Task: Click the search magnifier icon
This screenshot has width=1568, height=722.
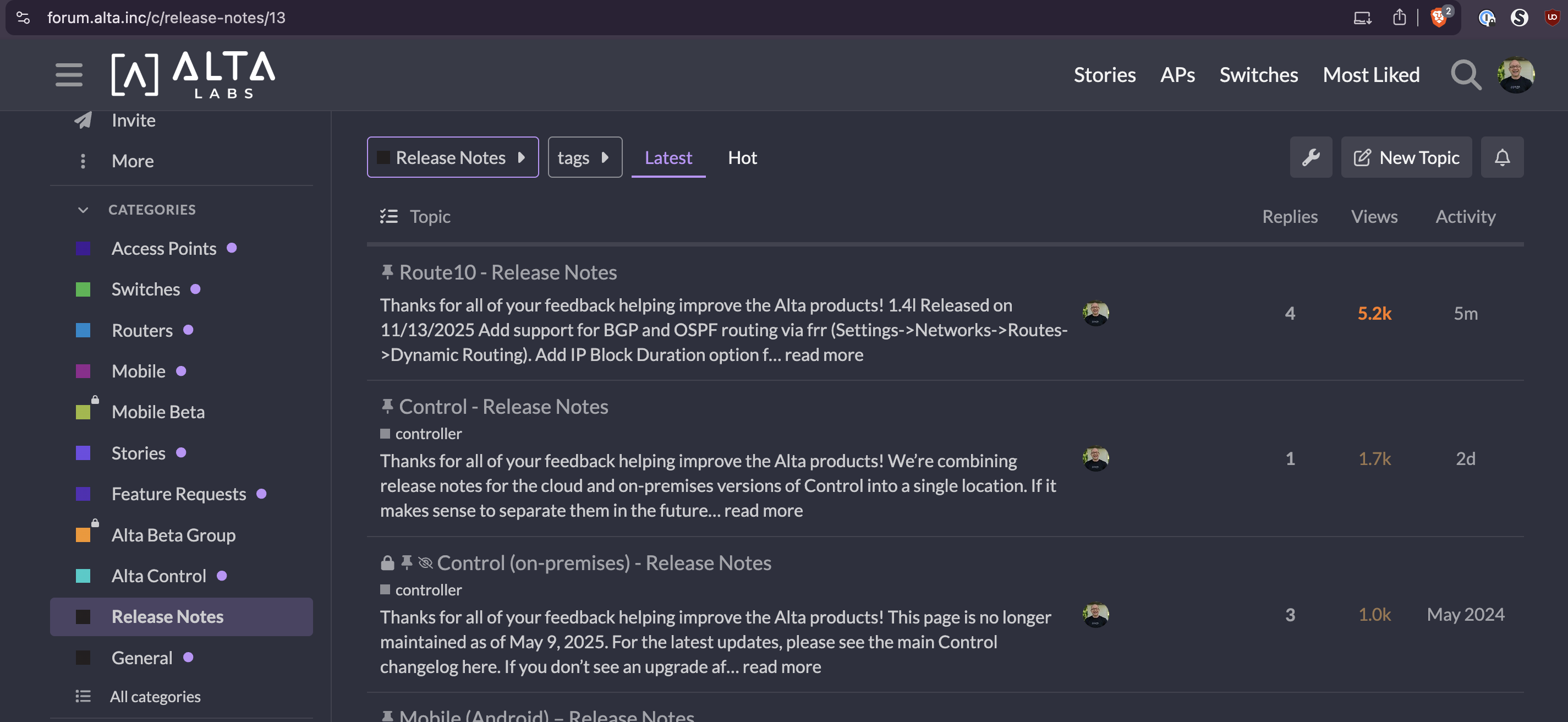Action: coord(1465,75)
